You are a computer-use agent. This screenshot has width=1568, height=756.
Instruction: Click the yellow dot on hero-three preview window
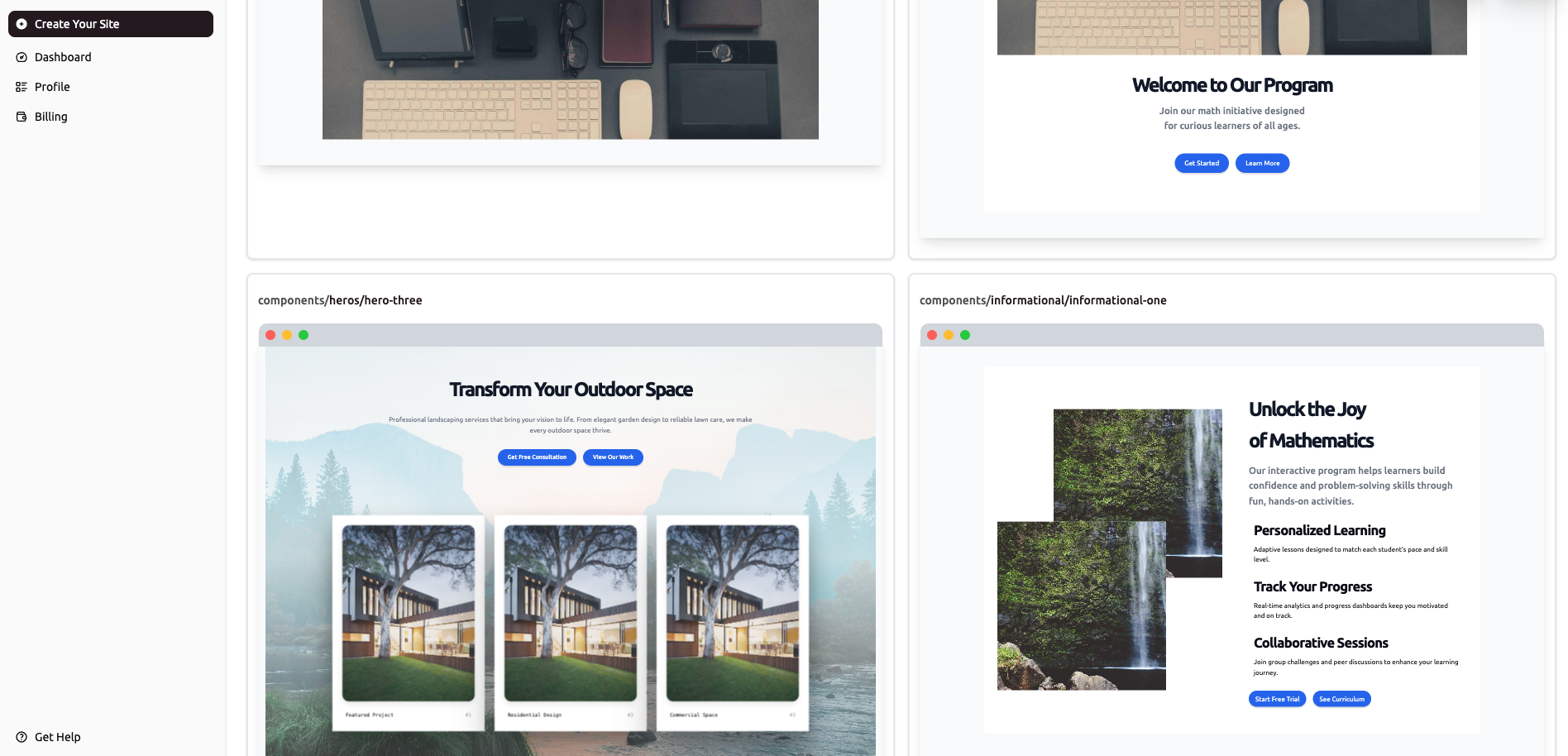tap(287, 335)
